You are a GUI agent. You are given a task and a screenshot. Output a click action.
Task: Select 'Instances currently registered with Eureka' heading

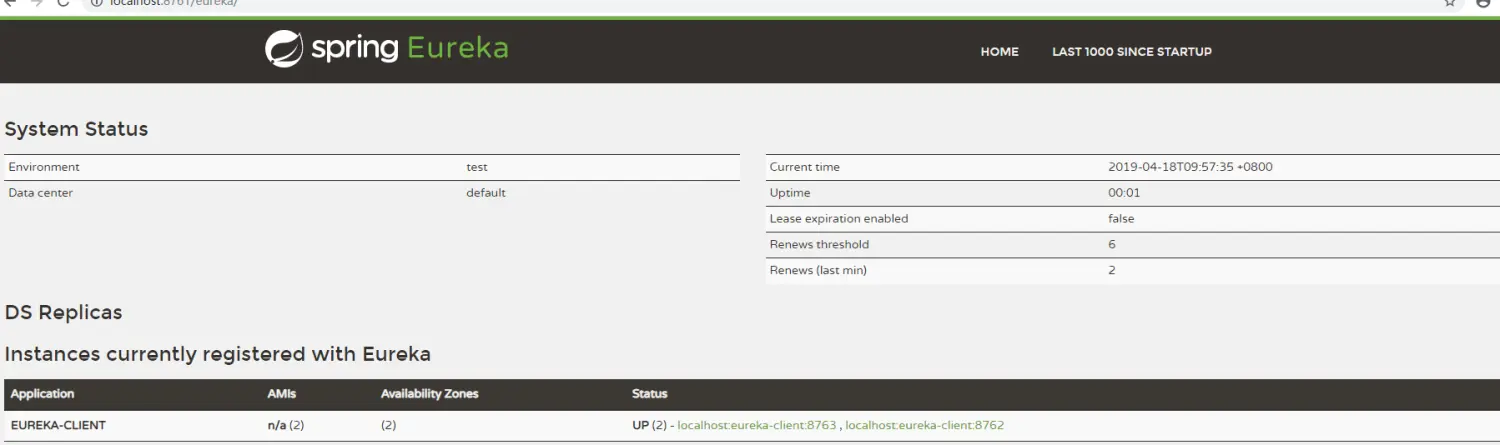point(218,354)
